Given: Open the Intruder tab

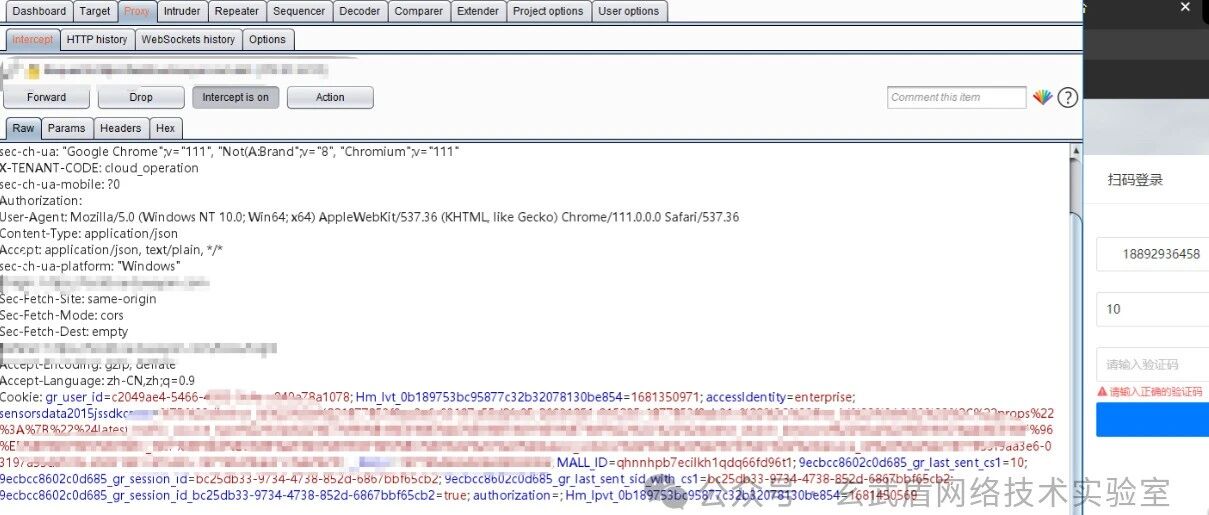Looking at the screenshot, I should coord(182,11).
